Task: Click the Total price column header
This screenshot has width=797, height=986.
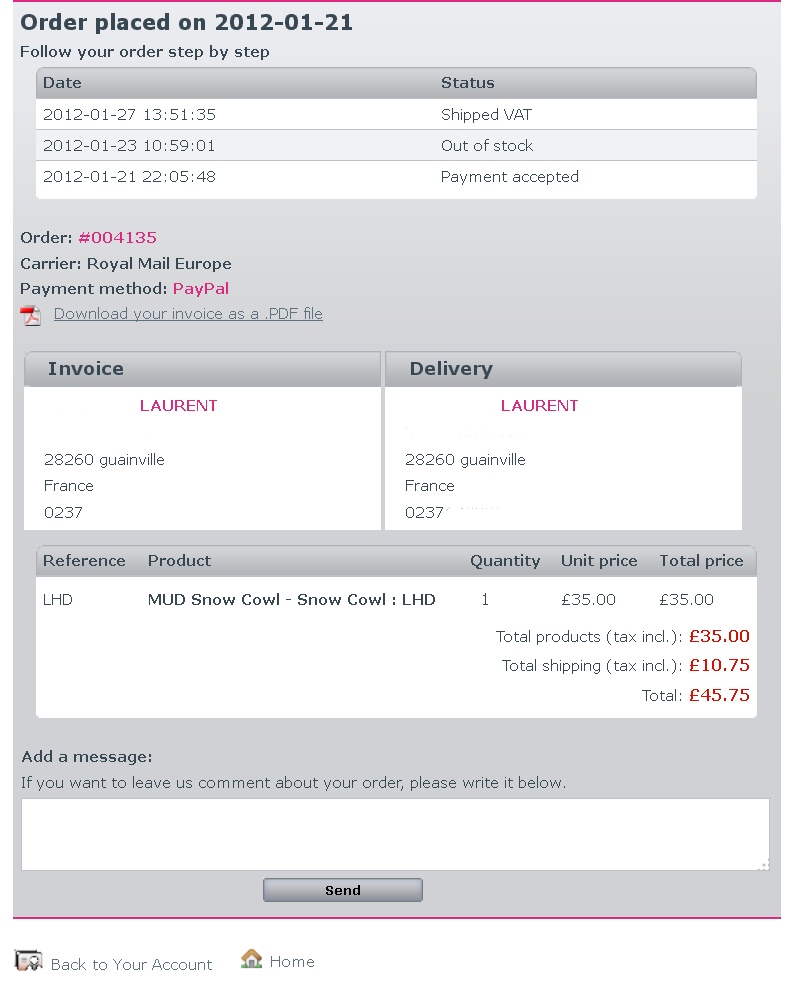Action: coord(701,561)
